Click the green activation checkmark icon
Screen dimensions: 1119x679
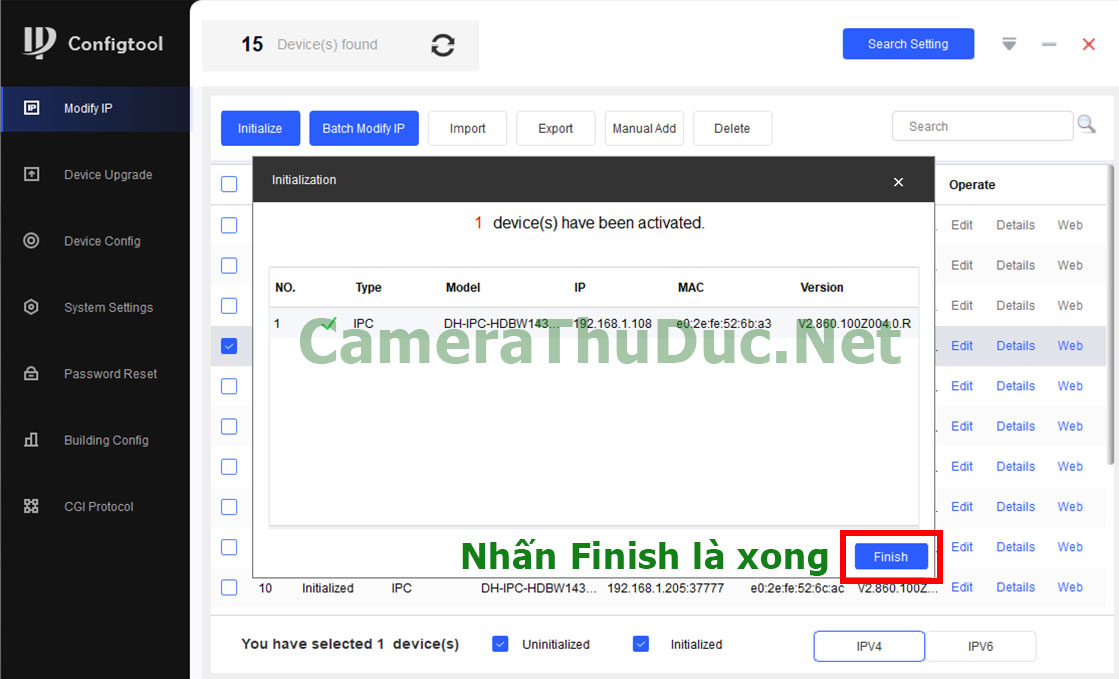point(328,324)
